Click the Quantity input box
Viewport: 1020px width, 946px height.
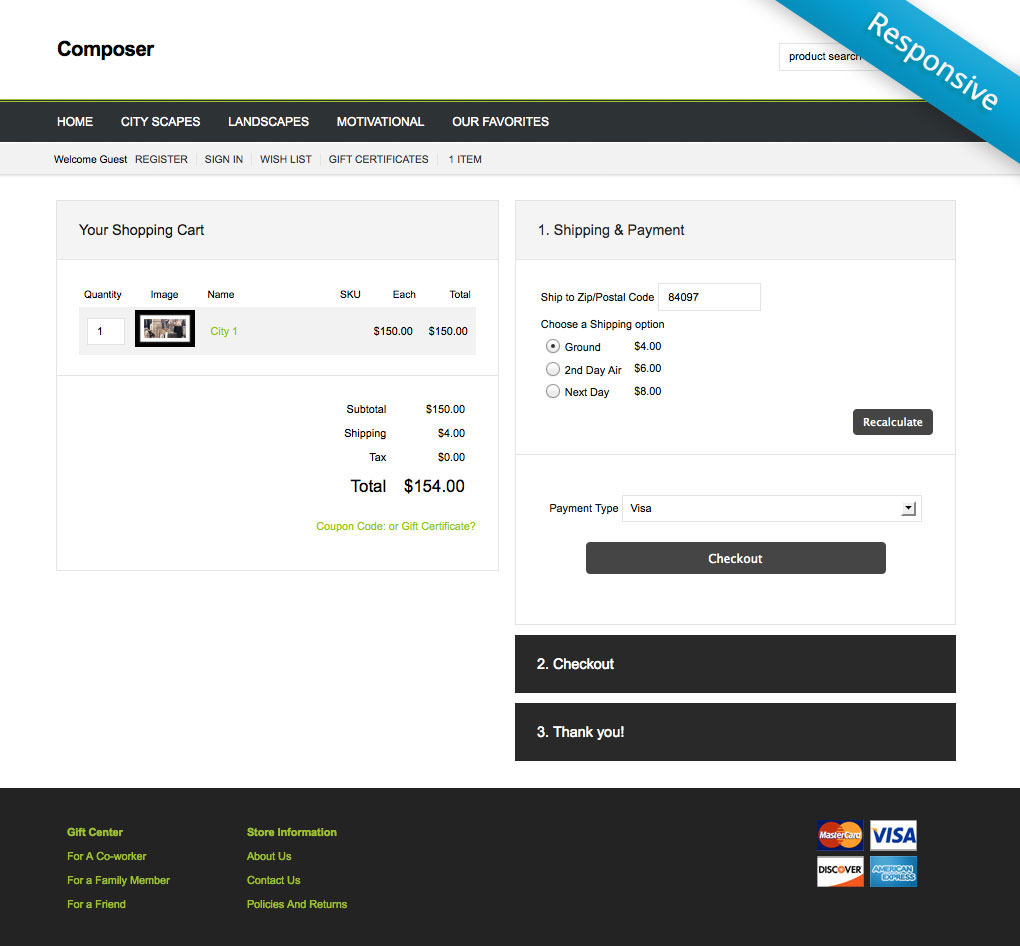106,331
